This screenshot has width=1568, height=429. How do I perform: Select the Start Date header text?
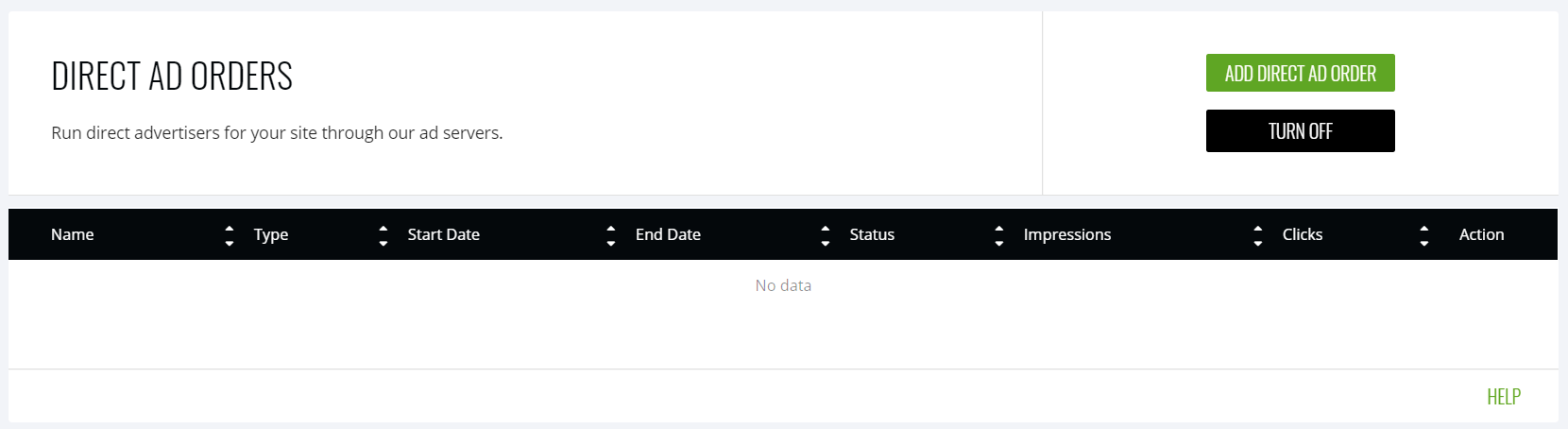click(x=444, y=234)
